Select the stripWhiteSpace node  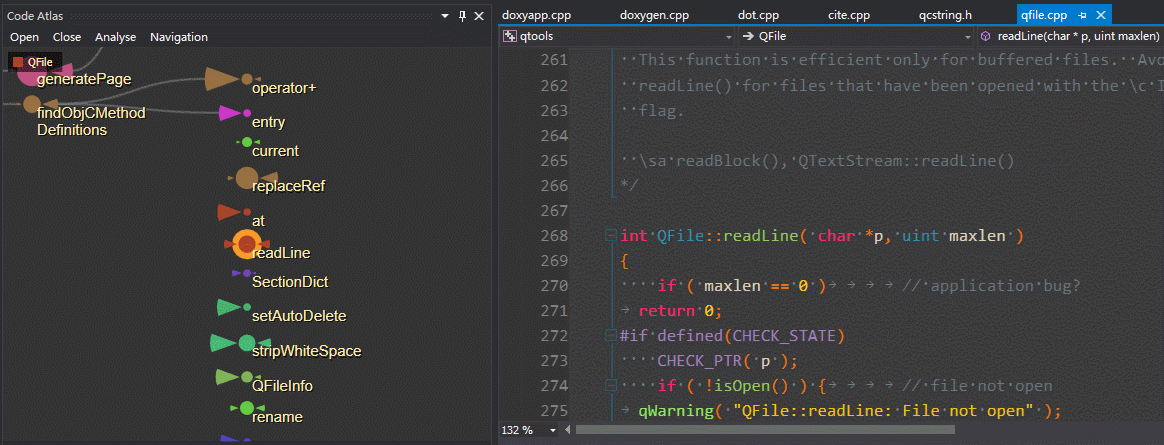pyautogui.click(x=246, y=342)
